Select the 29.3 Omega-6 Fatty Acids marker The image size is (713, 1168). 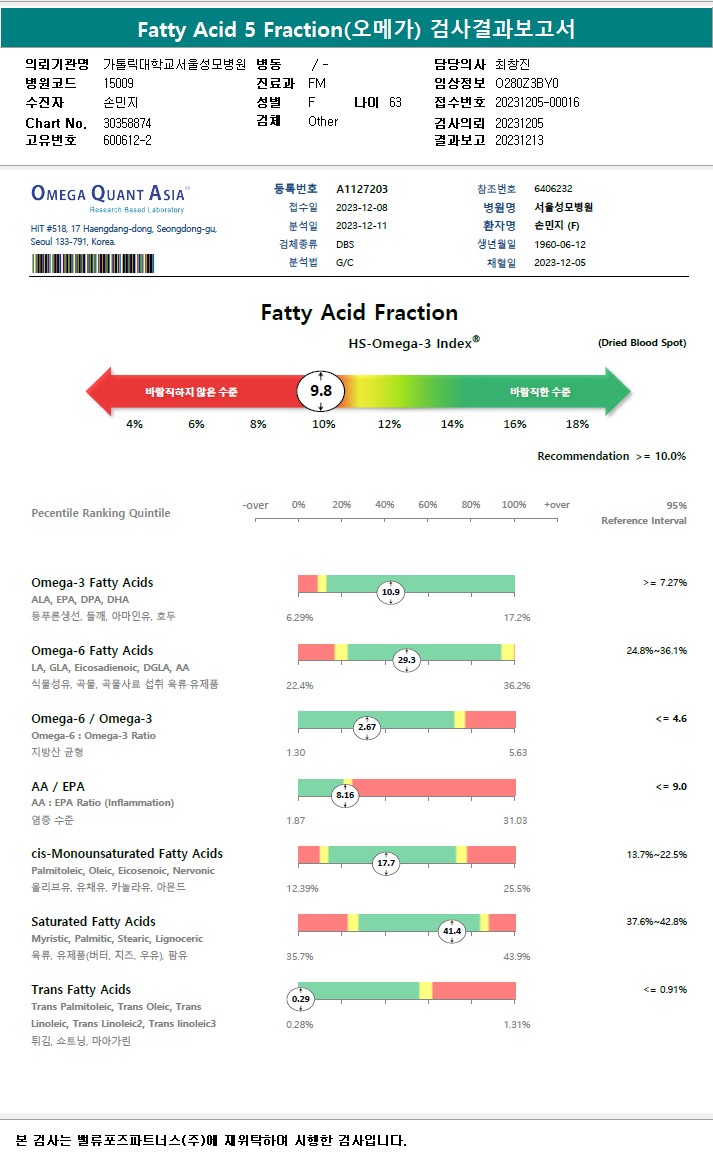406,659
